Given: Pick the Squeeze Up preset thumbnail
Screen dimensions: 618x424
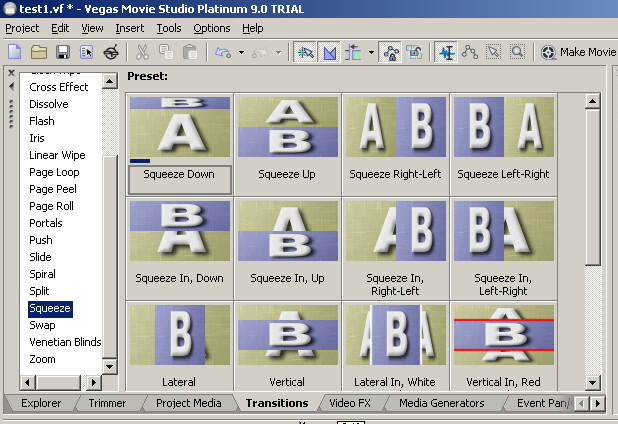Looking at the screenshot, I should tap(288, 127).
